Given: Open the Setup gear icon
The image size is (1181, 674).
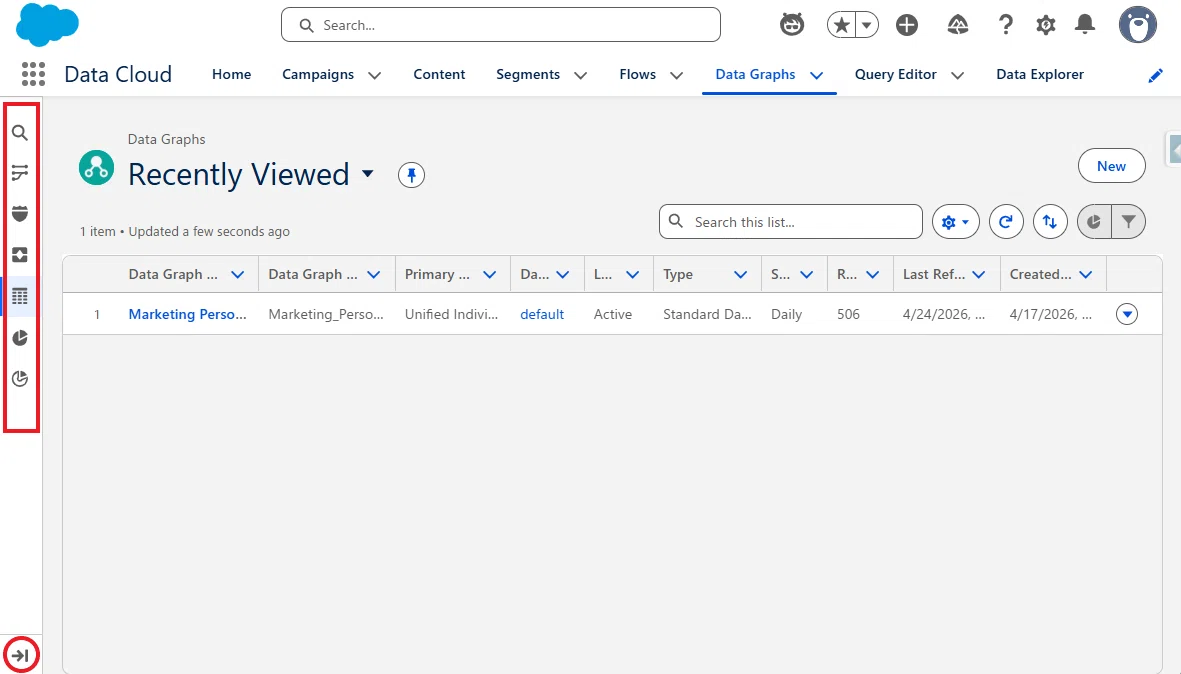Looking at the screenshot, I should [1045, 25].
